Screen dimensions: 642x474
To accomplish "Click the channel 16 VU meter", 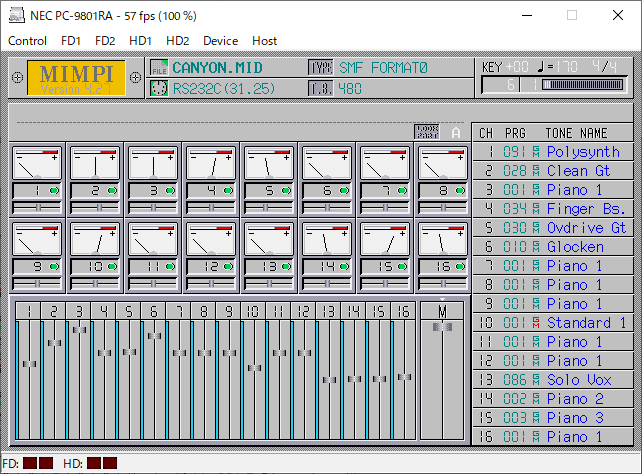I will click(443, 240).
